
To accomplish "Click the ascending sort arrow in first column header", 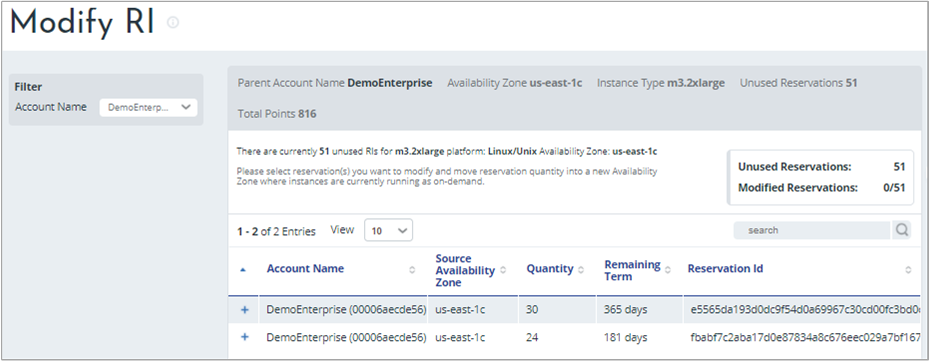I will (242, 270).
